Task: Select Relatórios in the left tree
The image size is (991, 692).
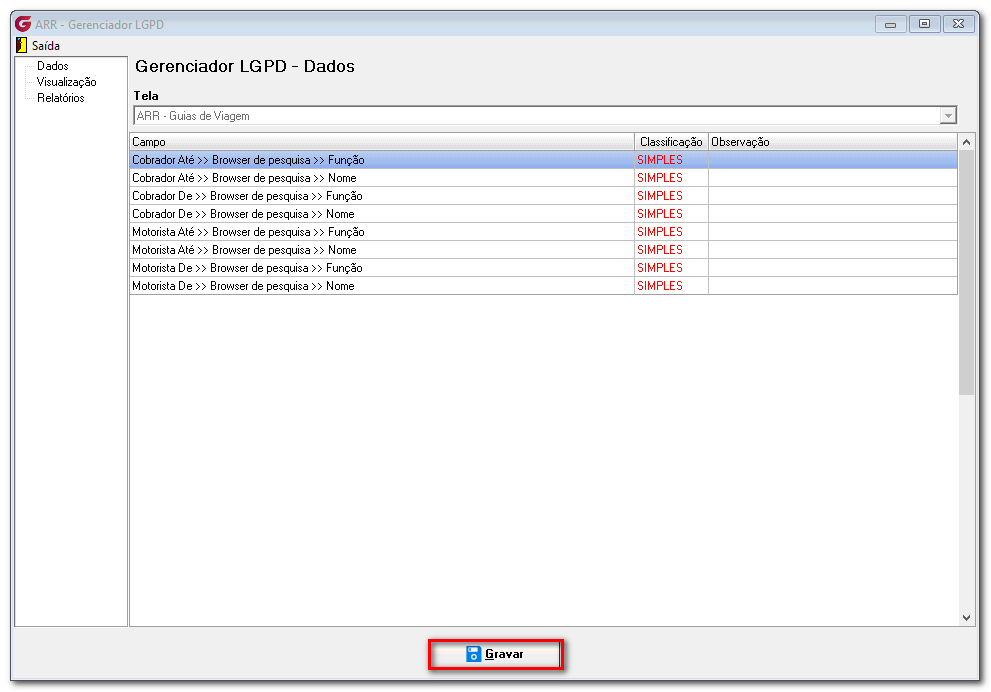Action: [61, 98]
